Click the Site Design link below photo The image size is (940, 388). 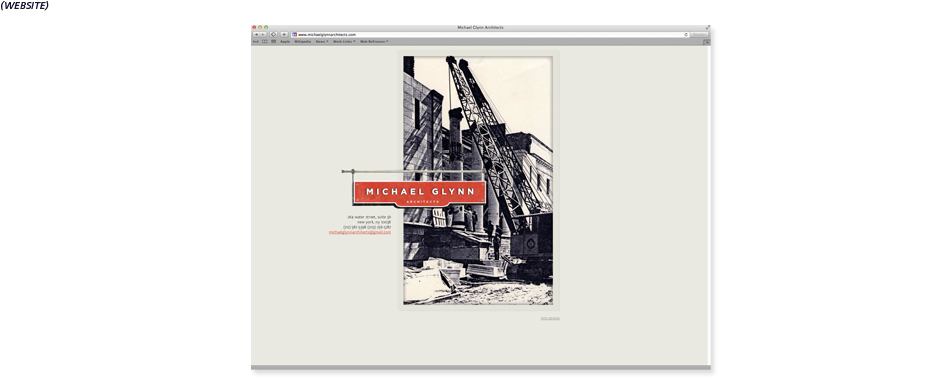pyautogui.click(x=550, y=318)
